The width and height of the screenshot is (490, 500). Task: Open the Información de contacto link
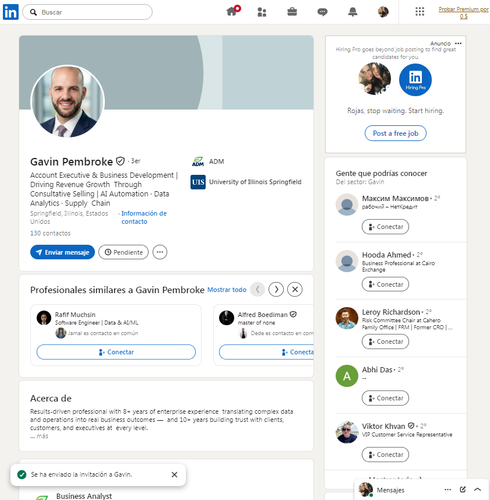[x=144, y=217]
